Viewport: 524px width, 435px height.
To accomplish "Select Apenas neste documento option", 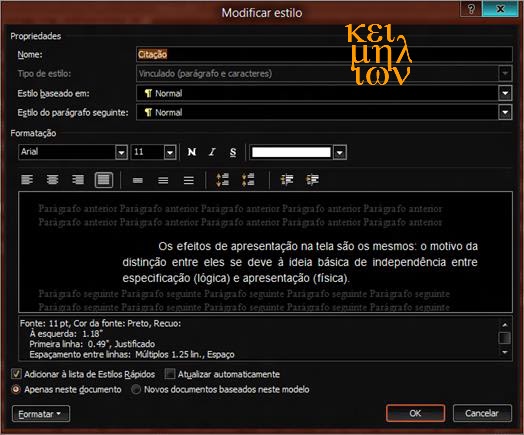I will 16,390.
